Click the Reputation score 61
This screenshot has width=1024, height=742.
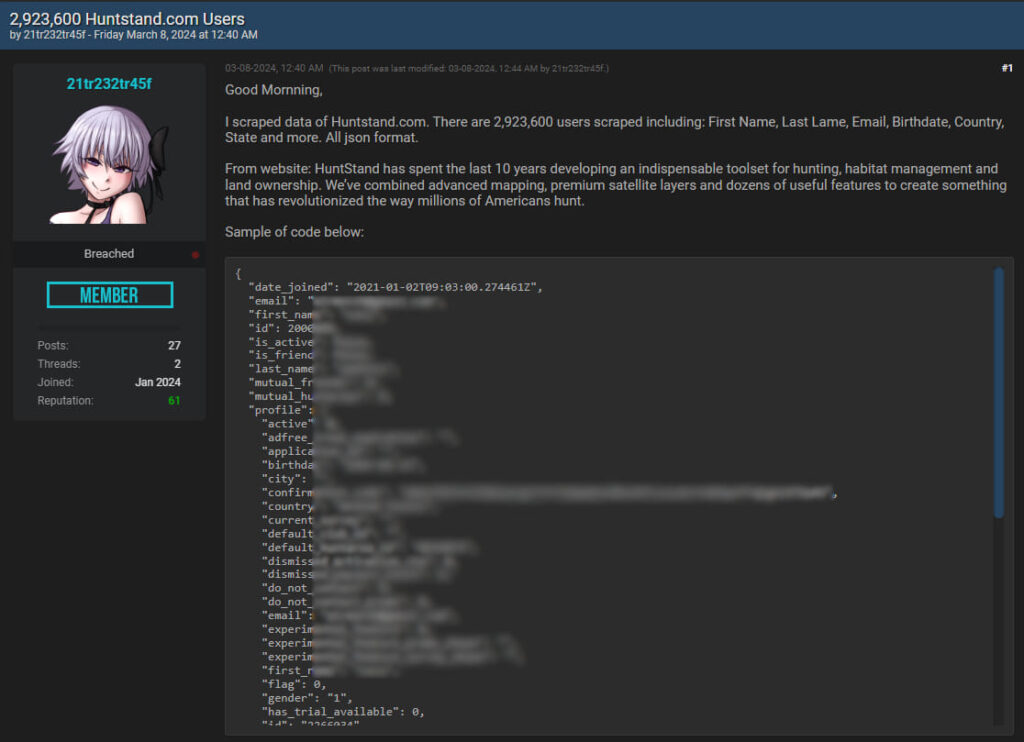[x=174, y=400]
